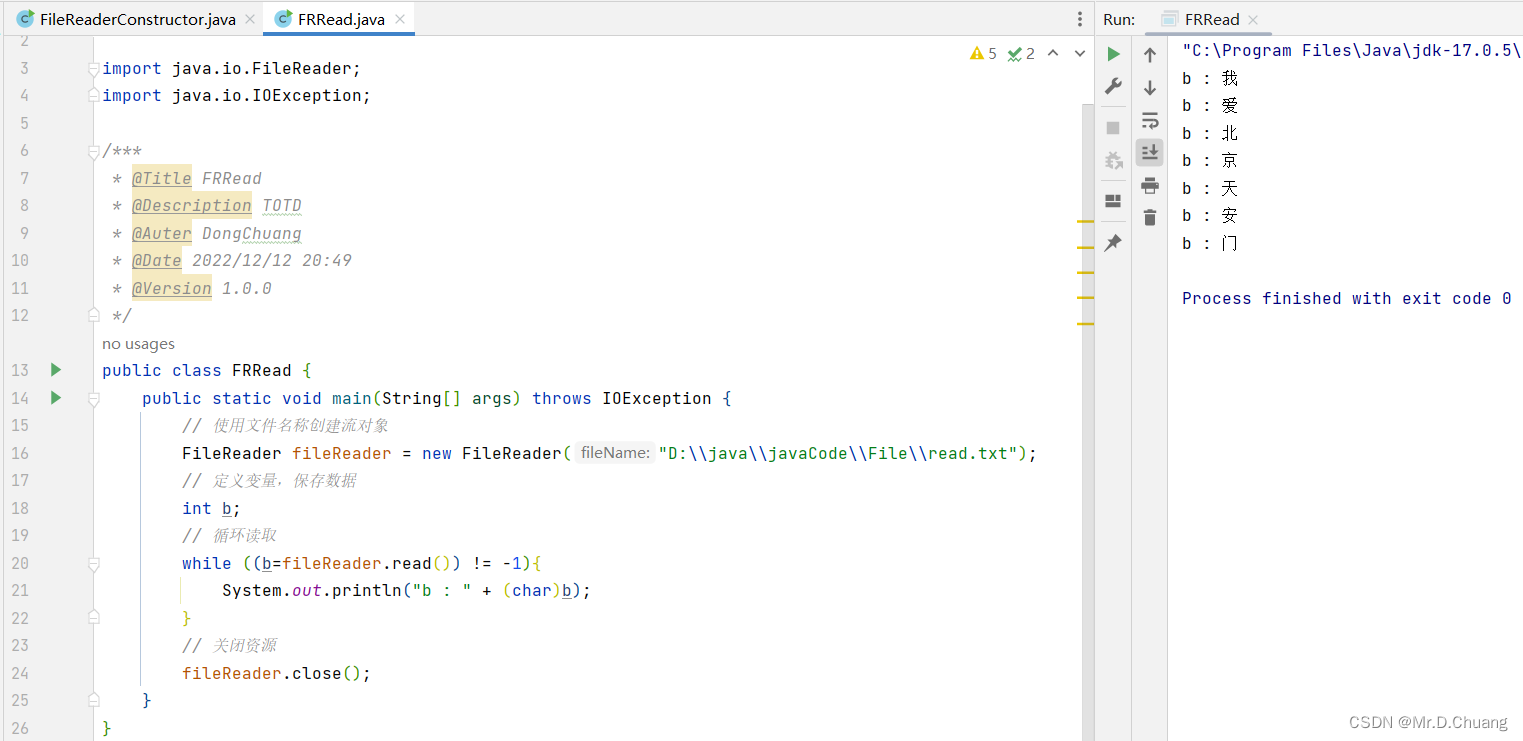This screenshot has height=741, width=1523.
Task: Click the Down the Stack Trace arrow
Action: pos(1150,87)
